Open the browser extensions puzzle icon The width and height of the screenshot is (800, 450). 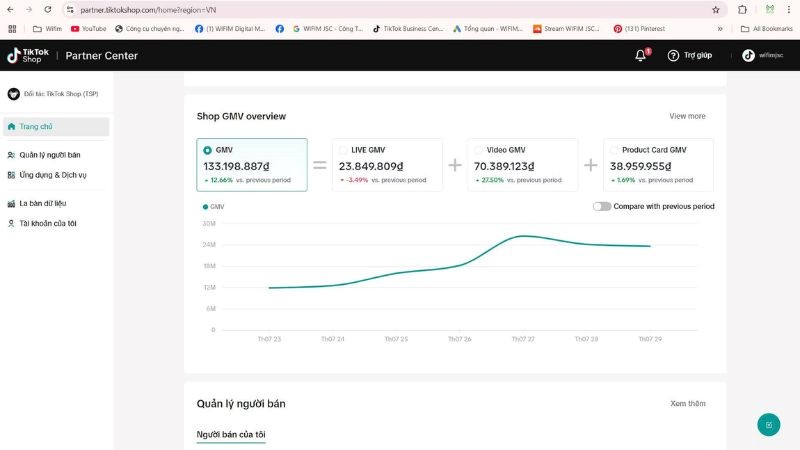[x=742, y=9]
